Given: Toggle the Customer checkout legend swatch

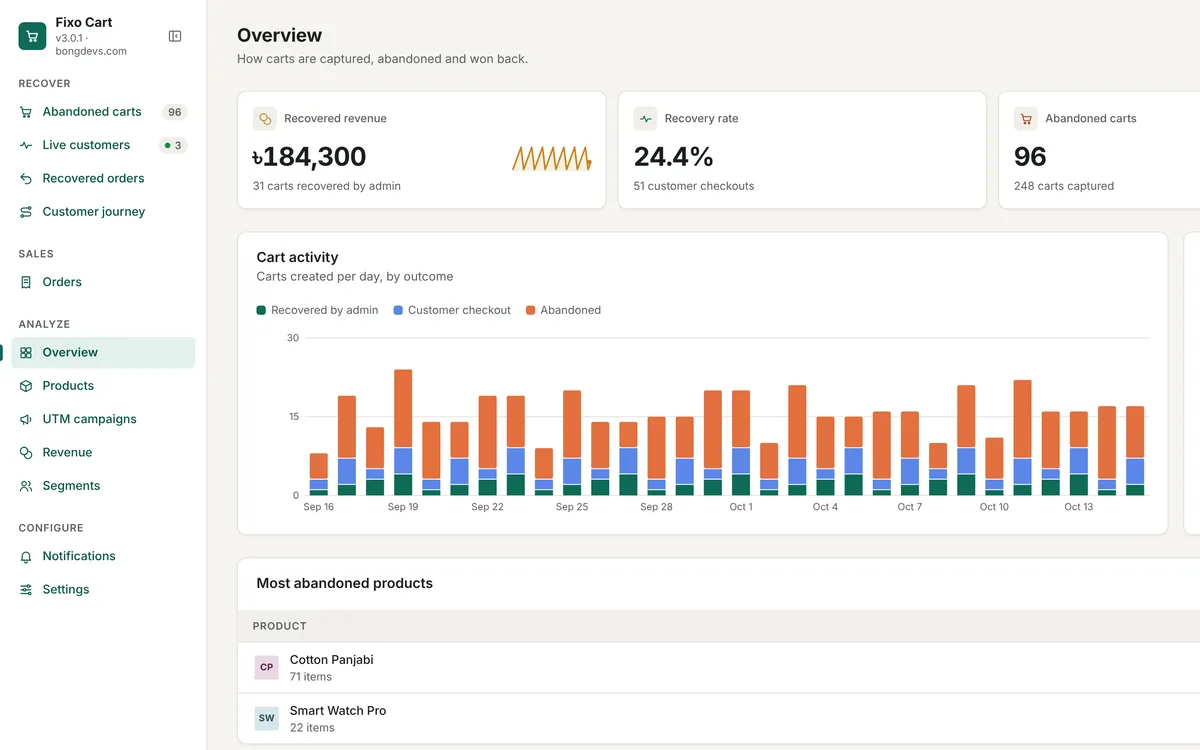Looking at the screenshot, I should [x=398, y=310].
